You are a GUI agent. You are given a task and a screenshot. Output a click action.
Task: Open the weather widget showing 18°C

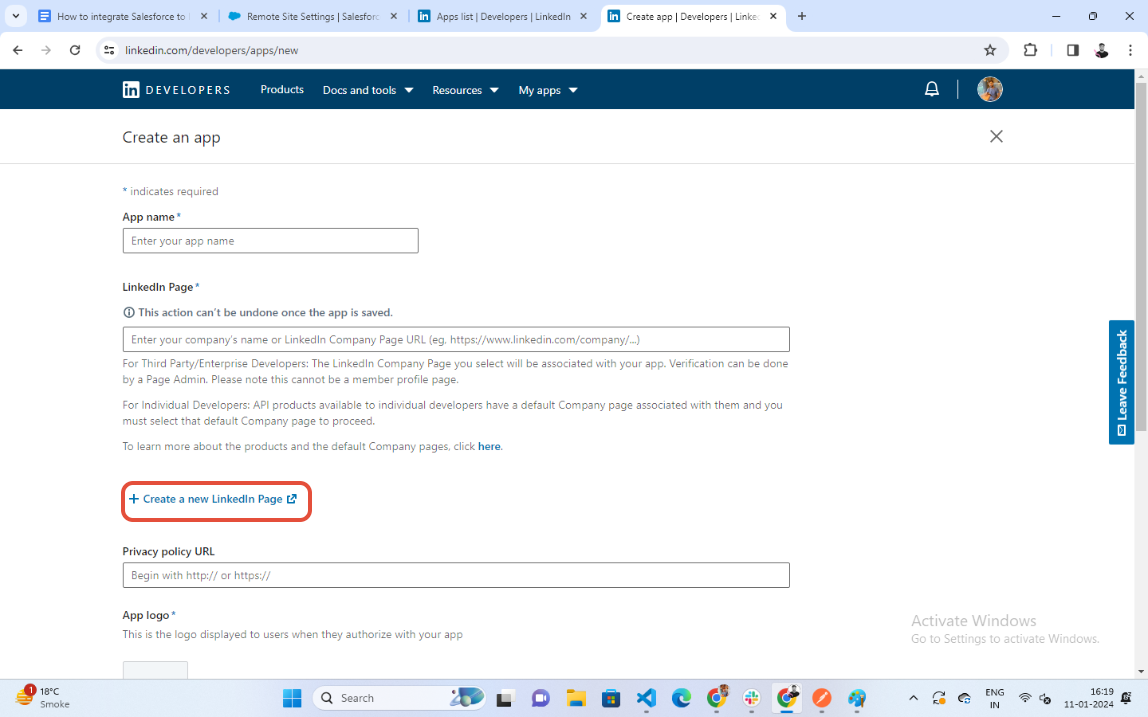pos(42,697)
